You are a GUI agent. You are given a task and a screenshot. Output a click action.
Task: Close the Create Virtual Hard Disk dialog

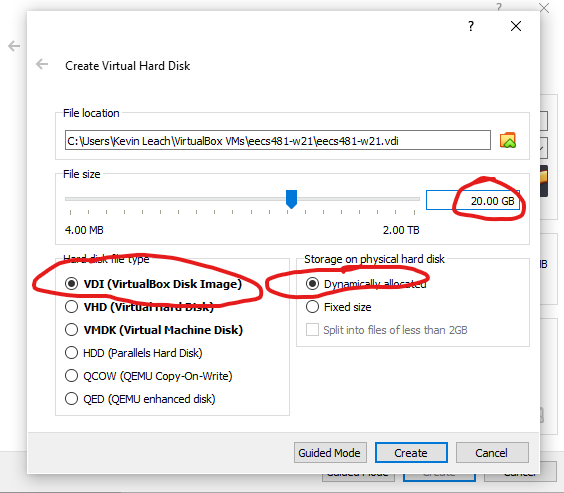tap(516, 26)
